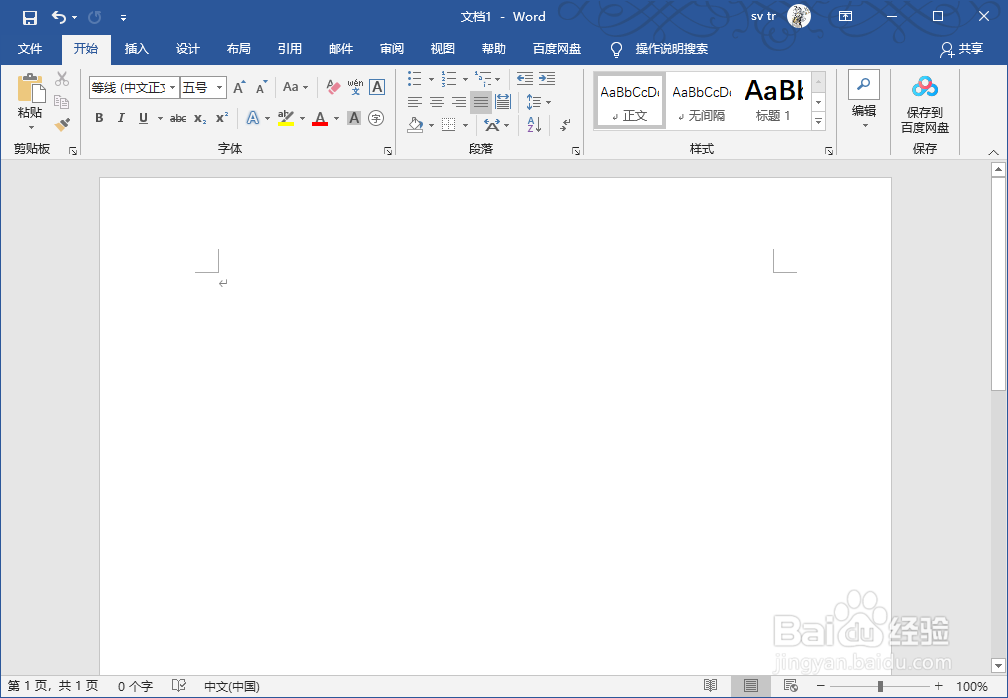Screen dimensions: 1008x698
Task: Toggle strikethrough formatting
Action: 178,118
